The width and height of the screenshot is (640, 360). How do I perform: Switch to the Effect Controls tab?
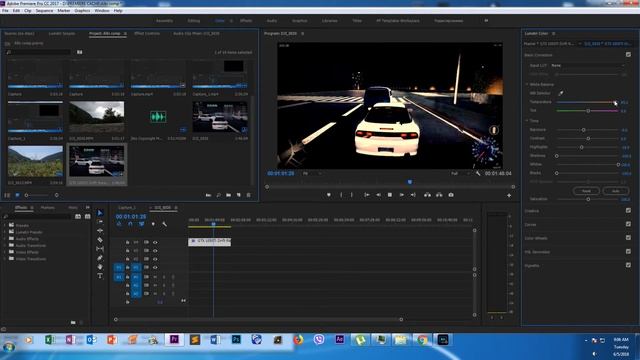coord(147,33)
